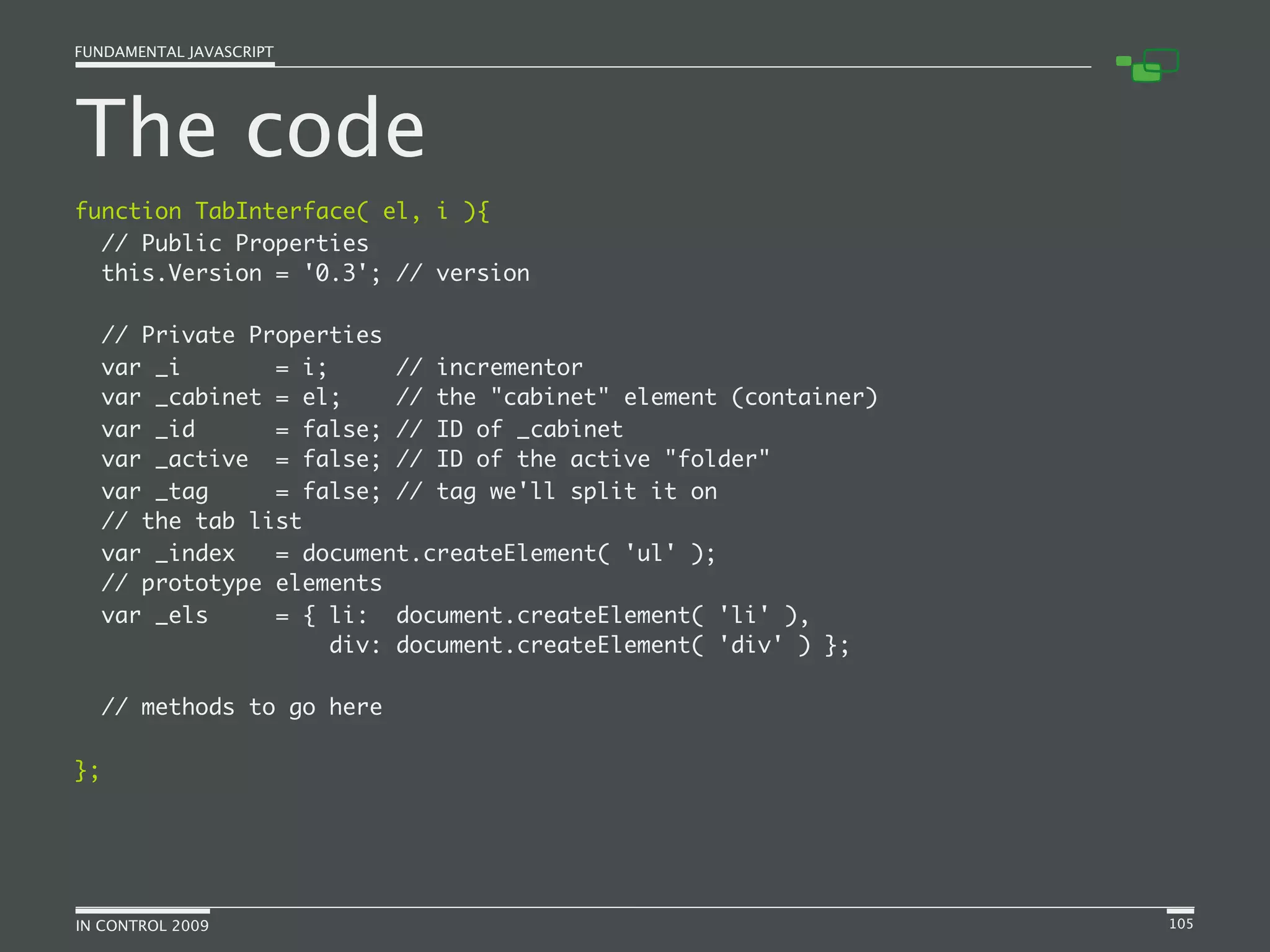Screen dimensions: 1270x952
Task: Click the '// the tab list' comment
Action: (202, 521)
